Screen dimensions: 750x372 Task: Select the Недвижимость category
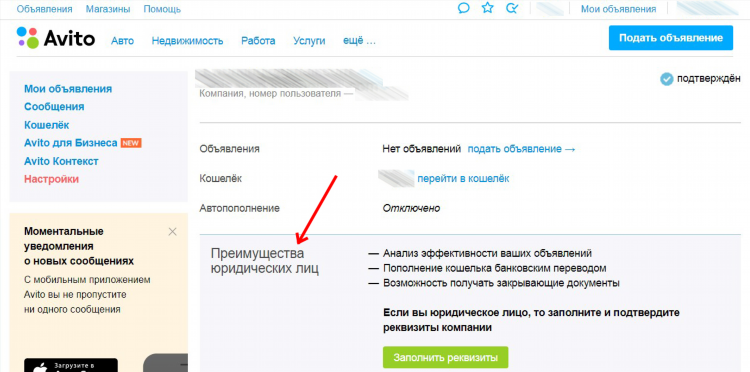188,41
